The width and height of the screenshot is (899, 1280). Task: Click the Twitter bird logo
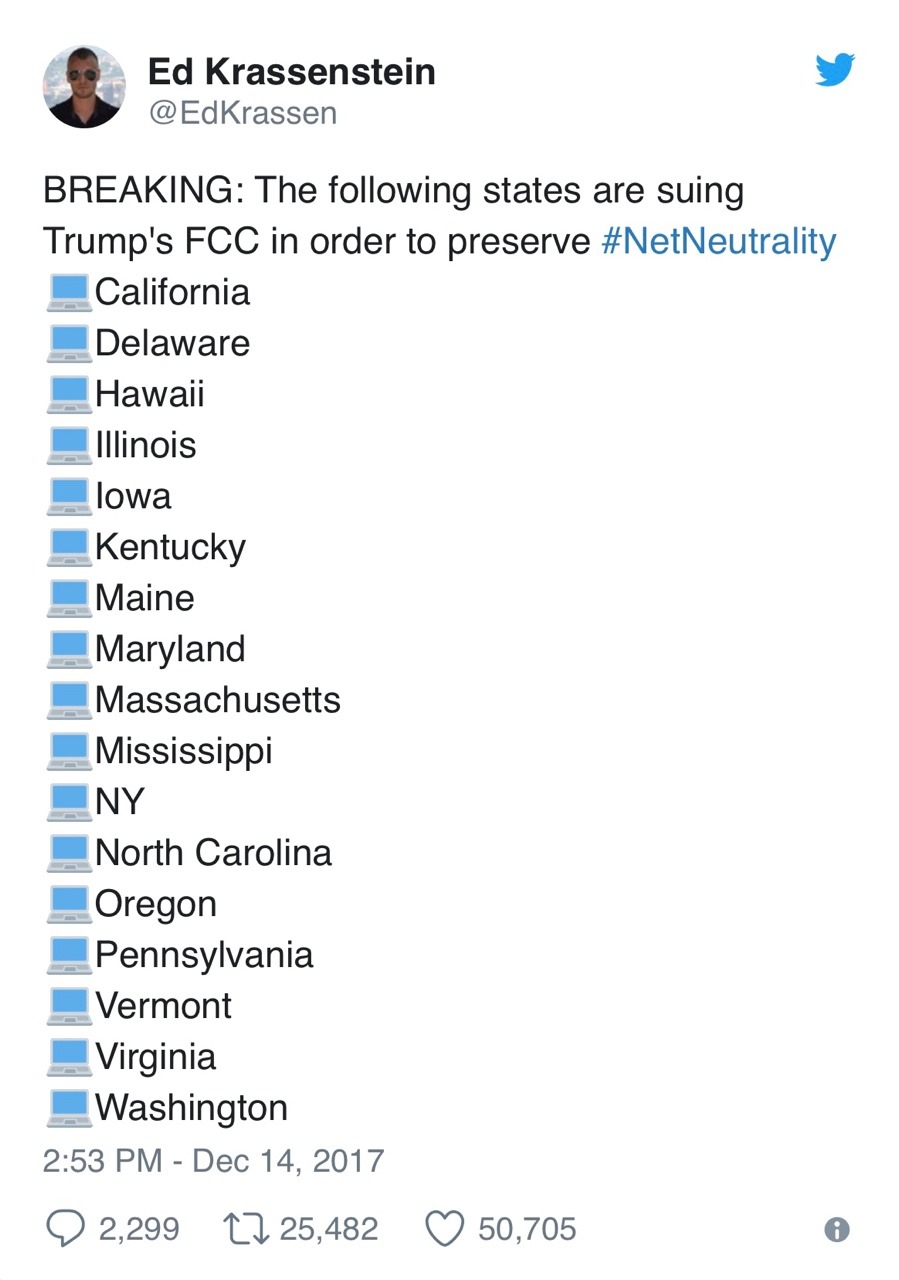(835, 70)
